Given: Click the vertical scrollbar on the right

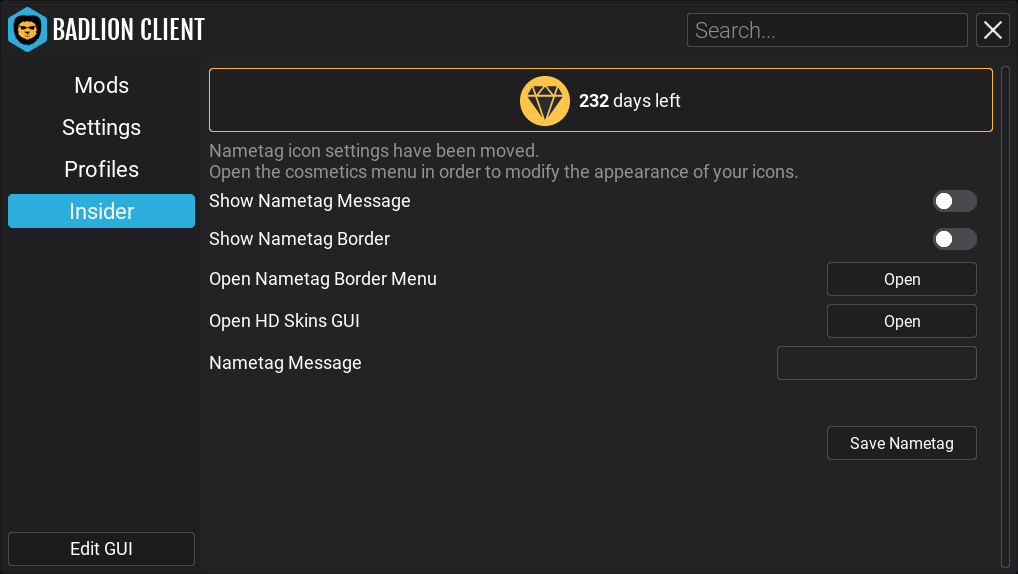Looking at the screenshot, I should [1005, 318].
